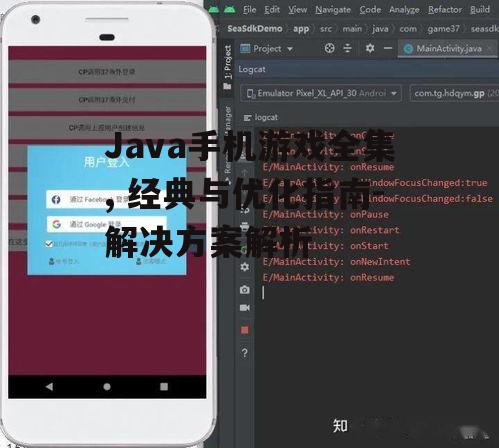Select game37 in the breadcrumb path

[x=443, y=29]
